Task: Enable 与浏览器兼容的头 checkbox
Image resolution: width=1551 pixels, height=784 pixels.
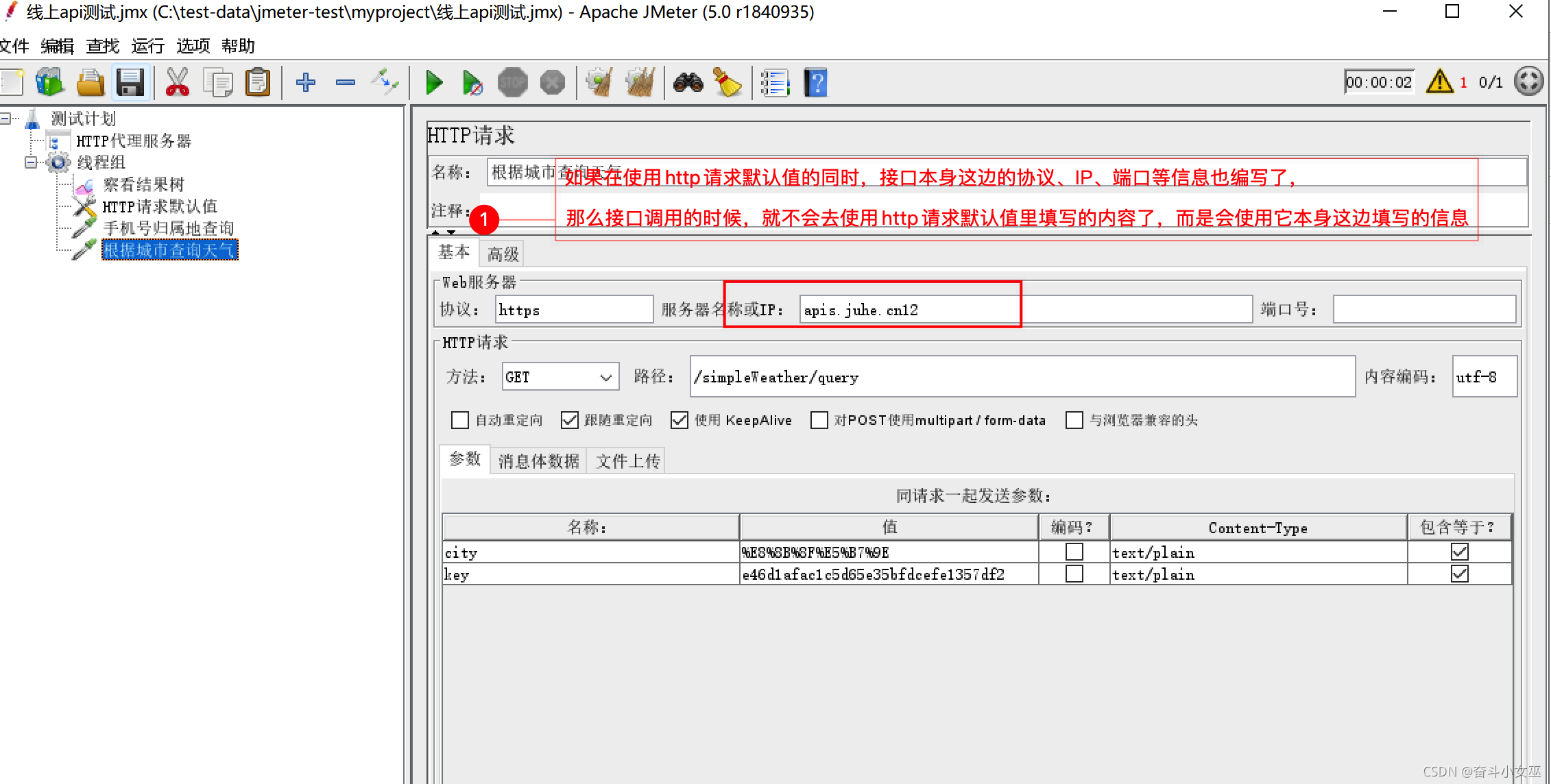Action: coord(1074,420)
